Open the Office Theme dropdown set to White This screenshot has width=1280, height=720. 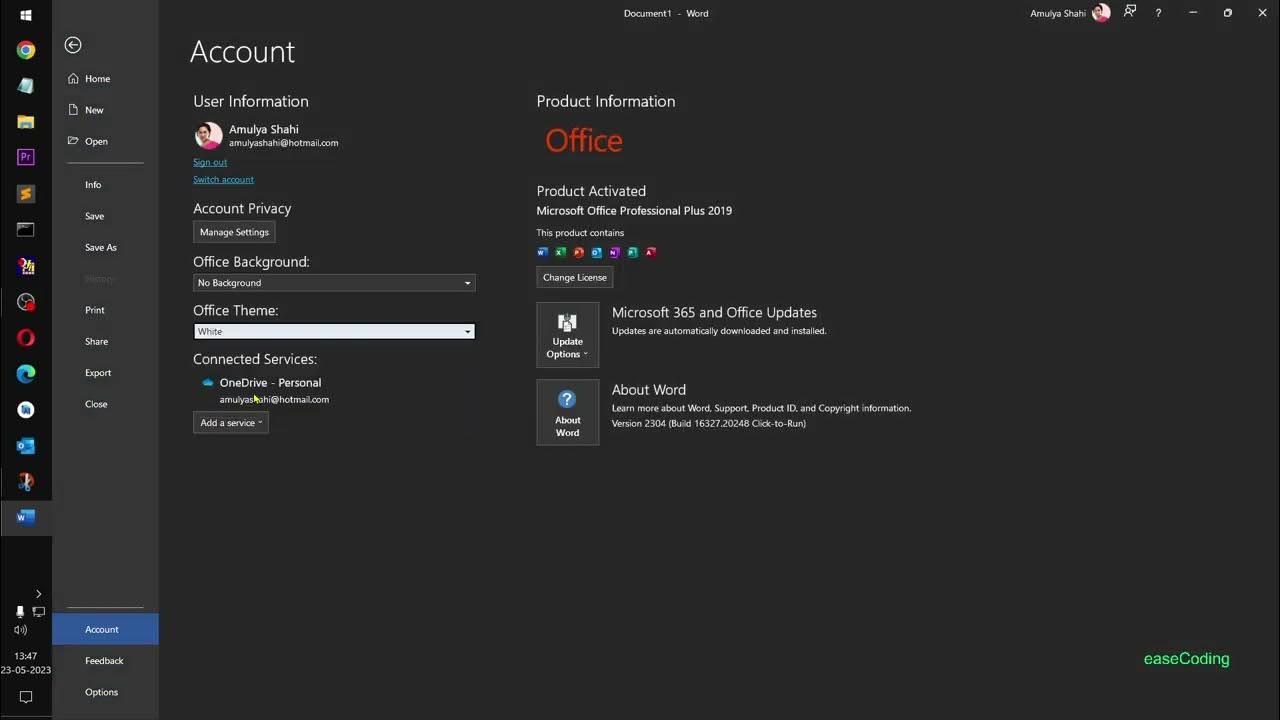point(334,331)
